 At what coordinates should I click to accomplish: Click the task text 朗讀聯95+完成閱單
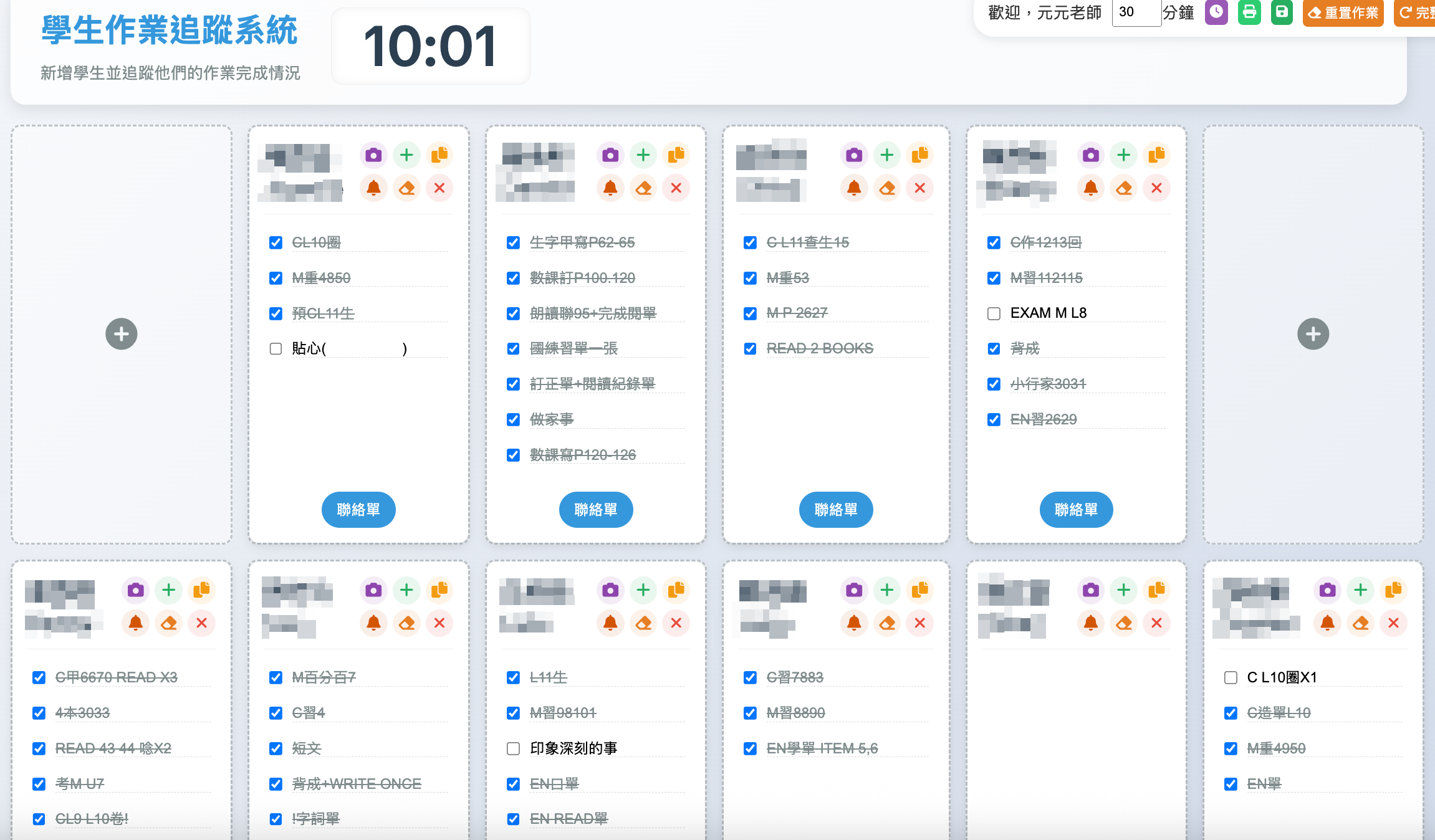(x=593, y=313)
